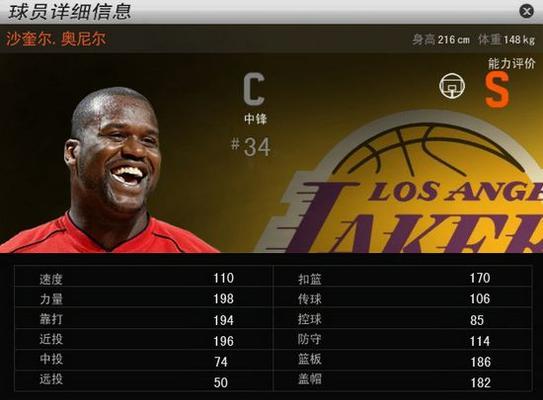
Task: Select the 远投 50 stat row
Action: (143, 381)
